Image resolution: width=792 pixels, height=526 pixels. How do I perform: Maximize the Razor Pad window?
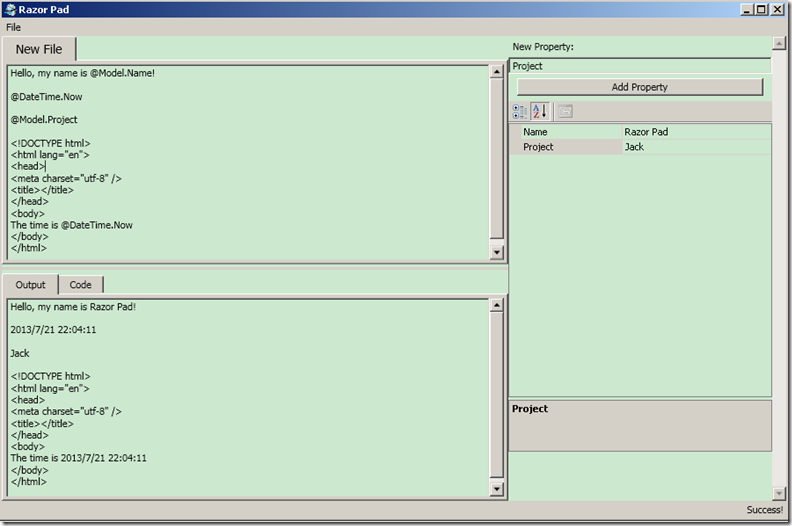point(761,9)
